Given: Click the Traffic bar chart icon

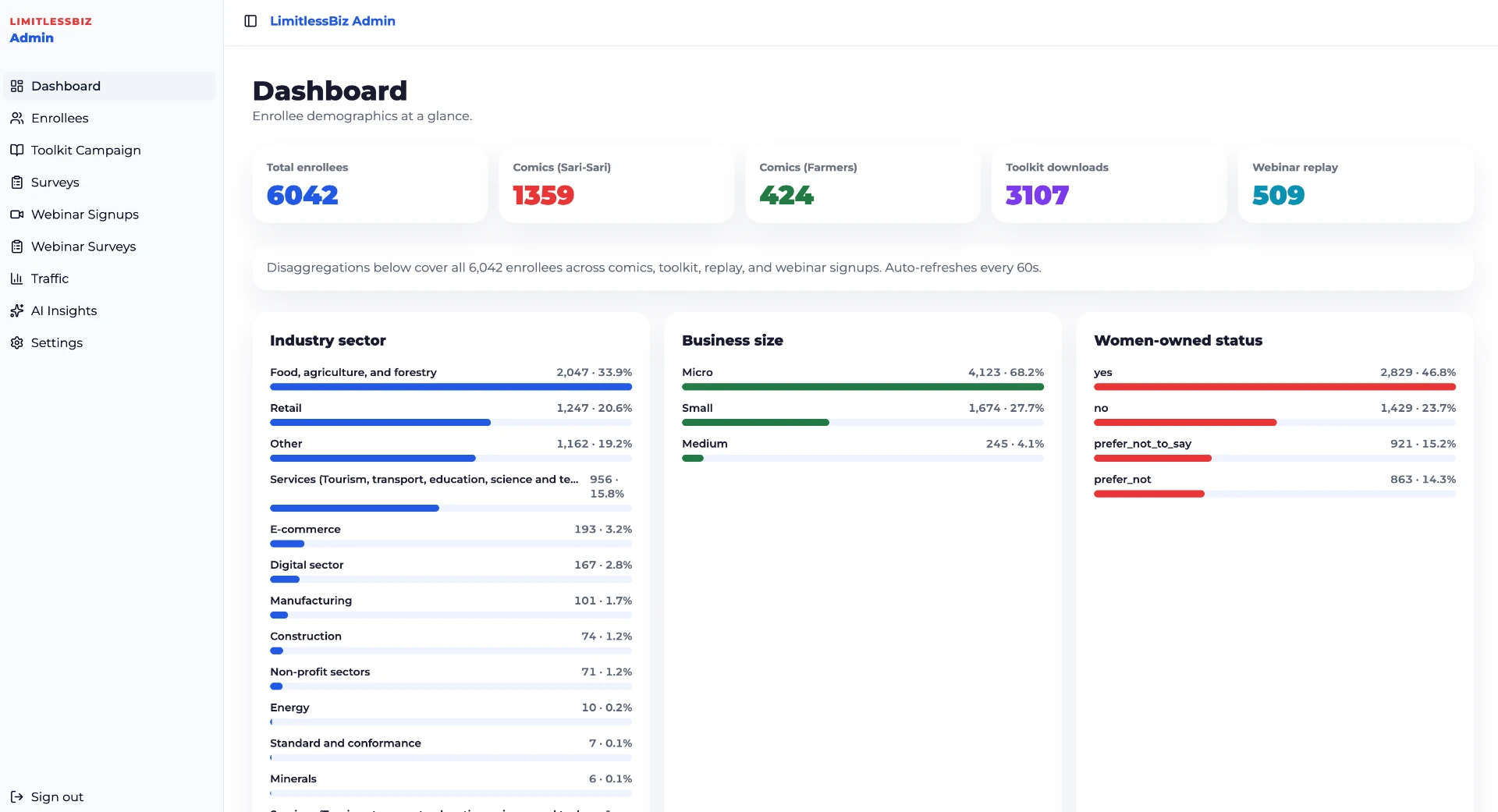Looking at the screenshot, I should 16,278.
